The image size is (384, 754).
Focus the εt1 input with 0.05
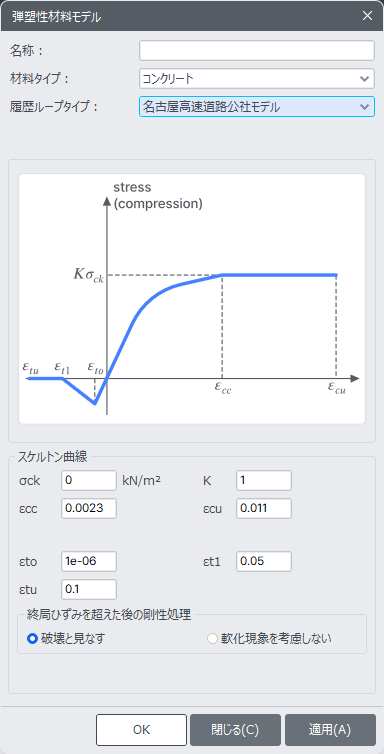coord(264,562)
